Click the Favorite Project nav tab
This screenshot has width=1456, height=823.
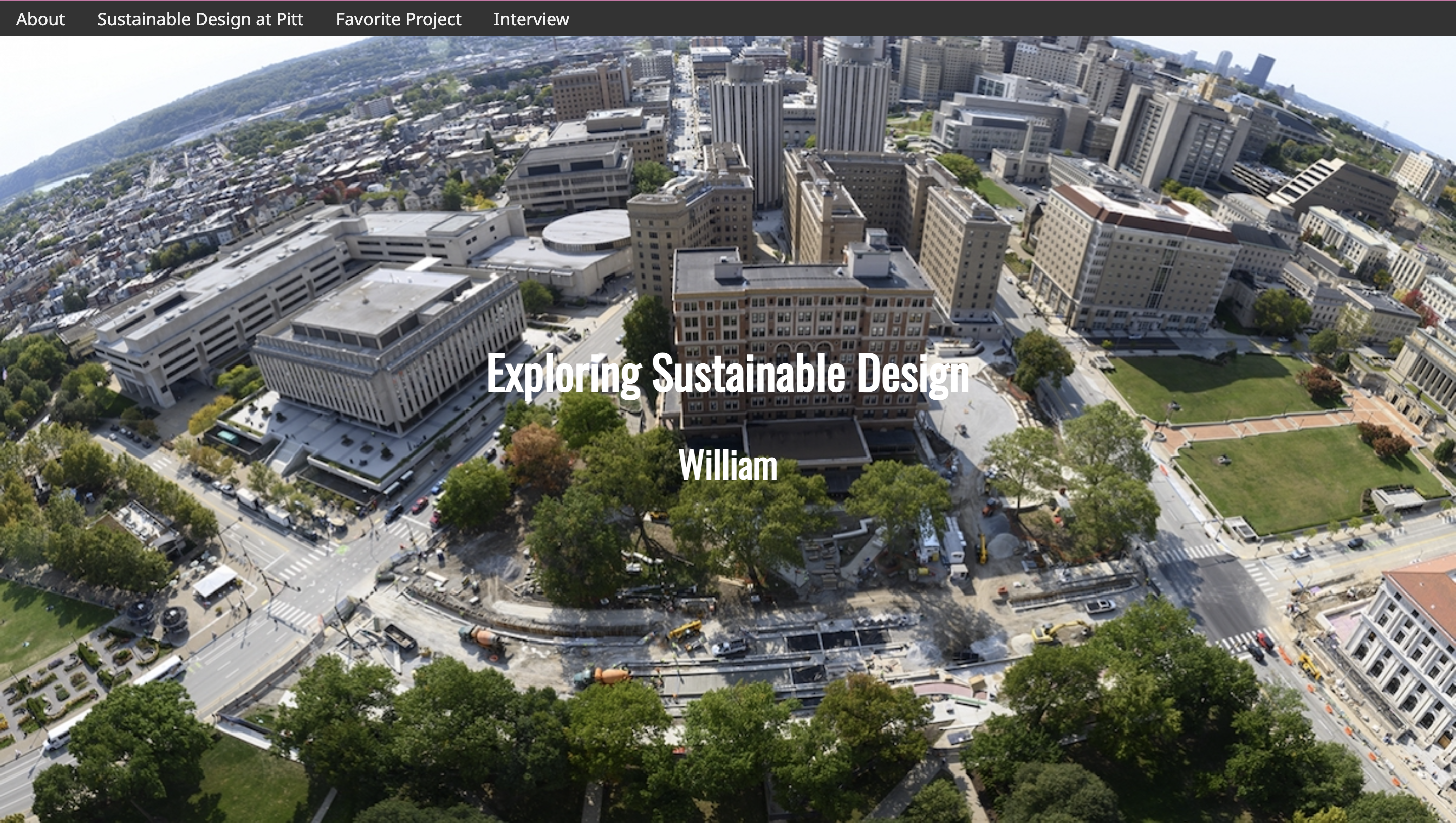tap(398, 19)
